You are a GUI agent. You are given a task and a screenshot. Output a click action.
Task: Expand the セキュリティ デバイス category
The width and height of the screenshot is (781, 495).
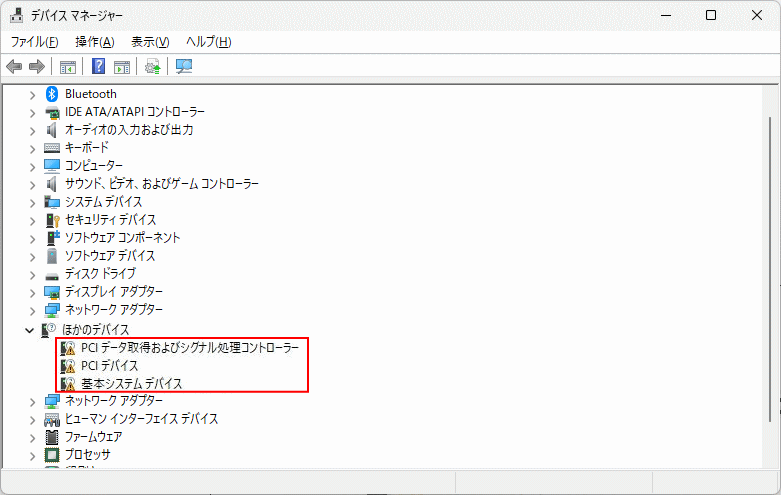(32, 221)
